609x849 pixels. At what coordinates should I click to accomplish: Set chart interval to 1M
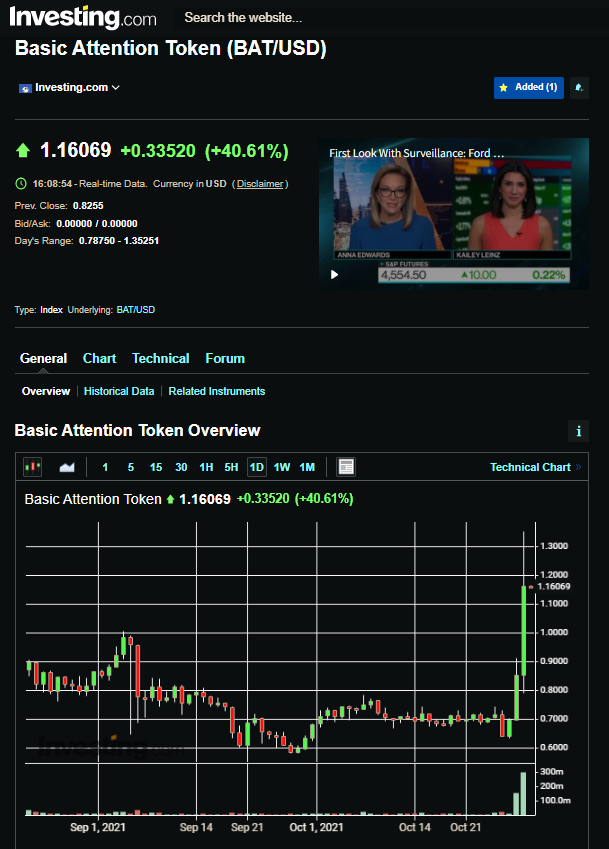pyautogui.click(x=307, y=467)
